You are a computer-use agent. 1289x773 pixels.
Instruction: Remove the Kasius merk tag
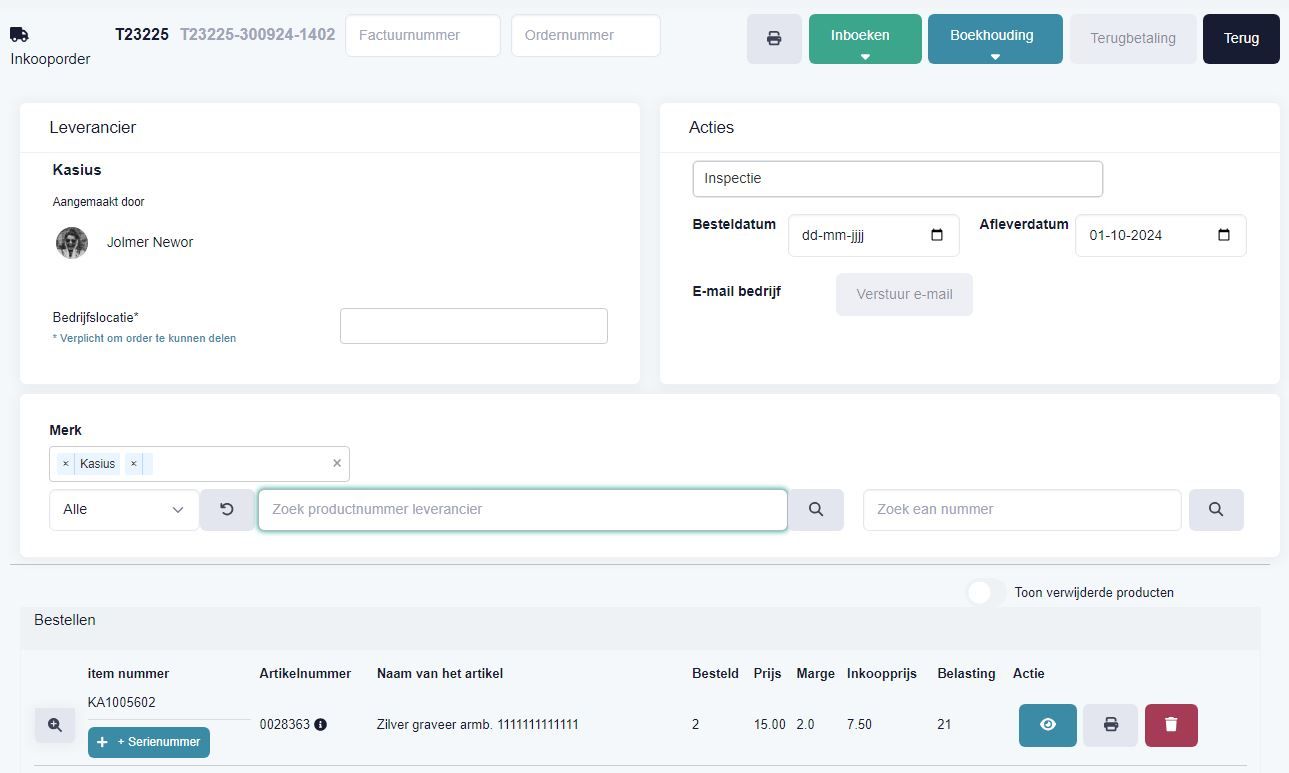tap(66, 463)
